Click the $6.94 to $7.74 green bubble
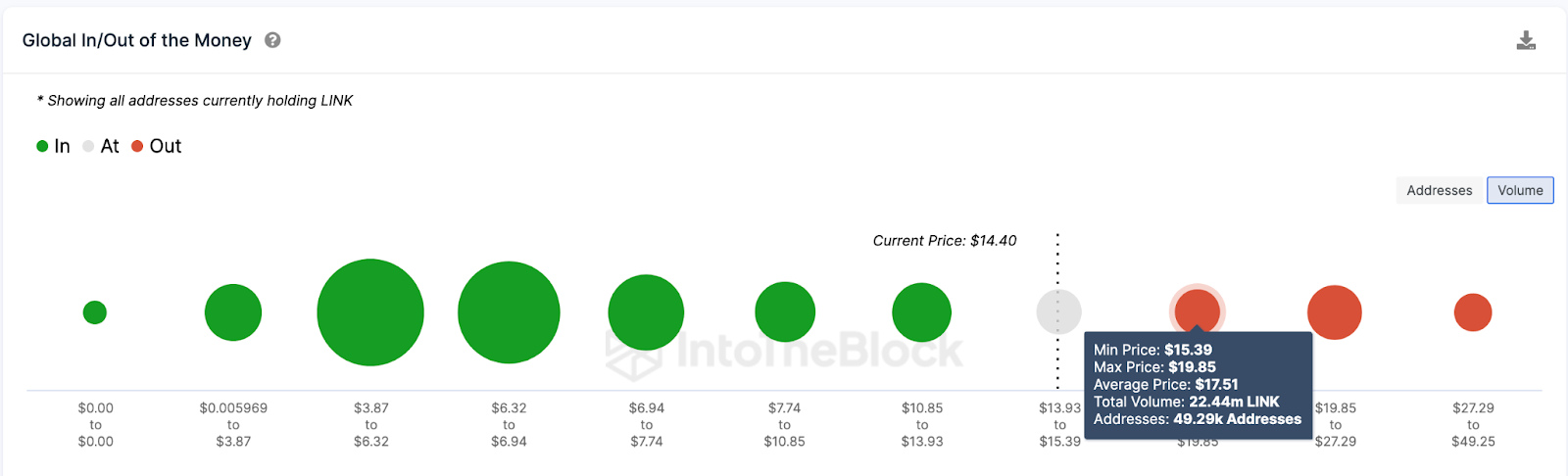The image size is (1568, 476). click(x=646, y=312)
